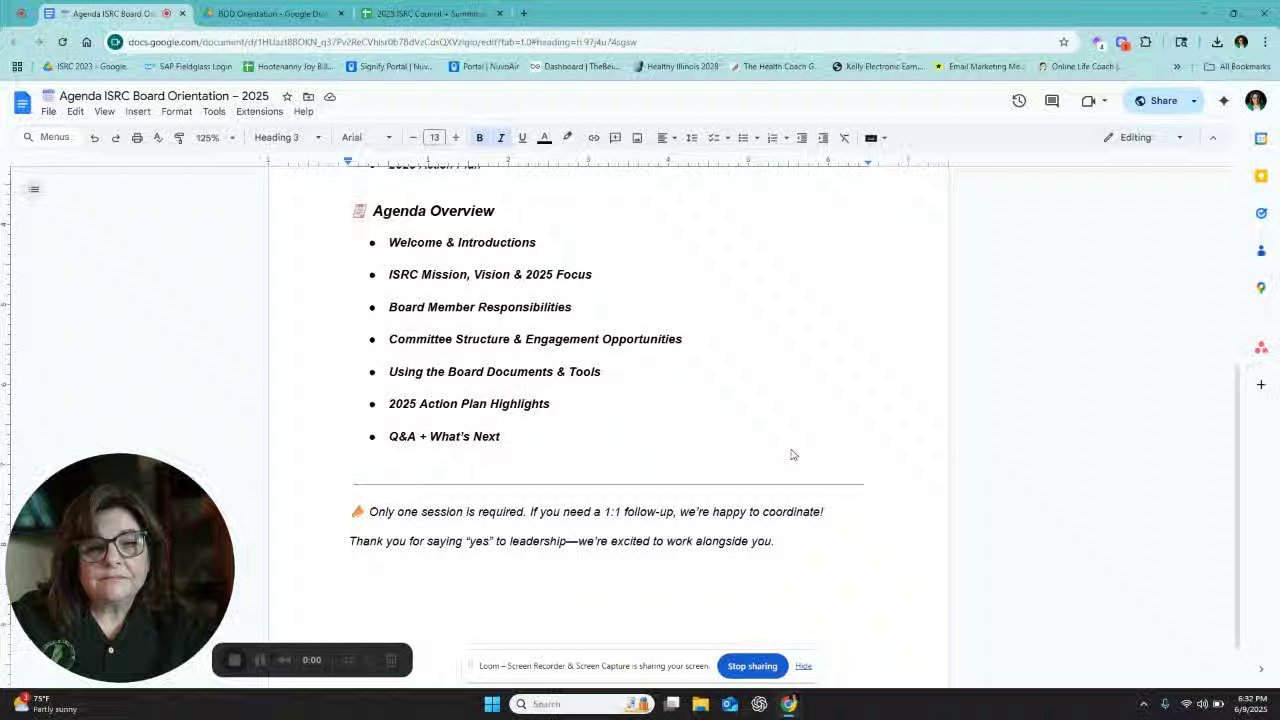This screenshot has height=720, width=1280.
Task: Open Gemini sparkle icon
Action: (1223, 101)
